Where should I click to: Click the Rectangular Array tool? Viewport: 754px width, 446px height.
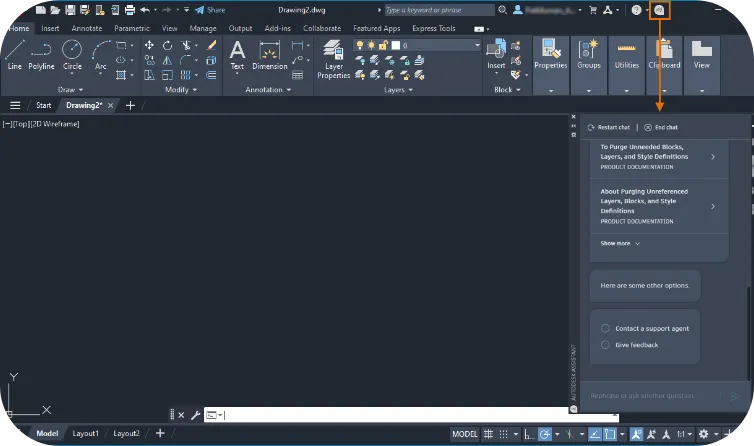click(x=186, y=75)
